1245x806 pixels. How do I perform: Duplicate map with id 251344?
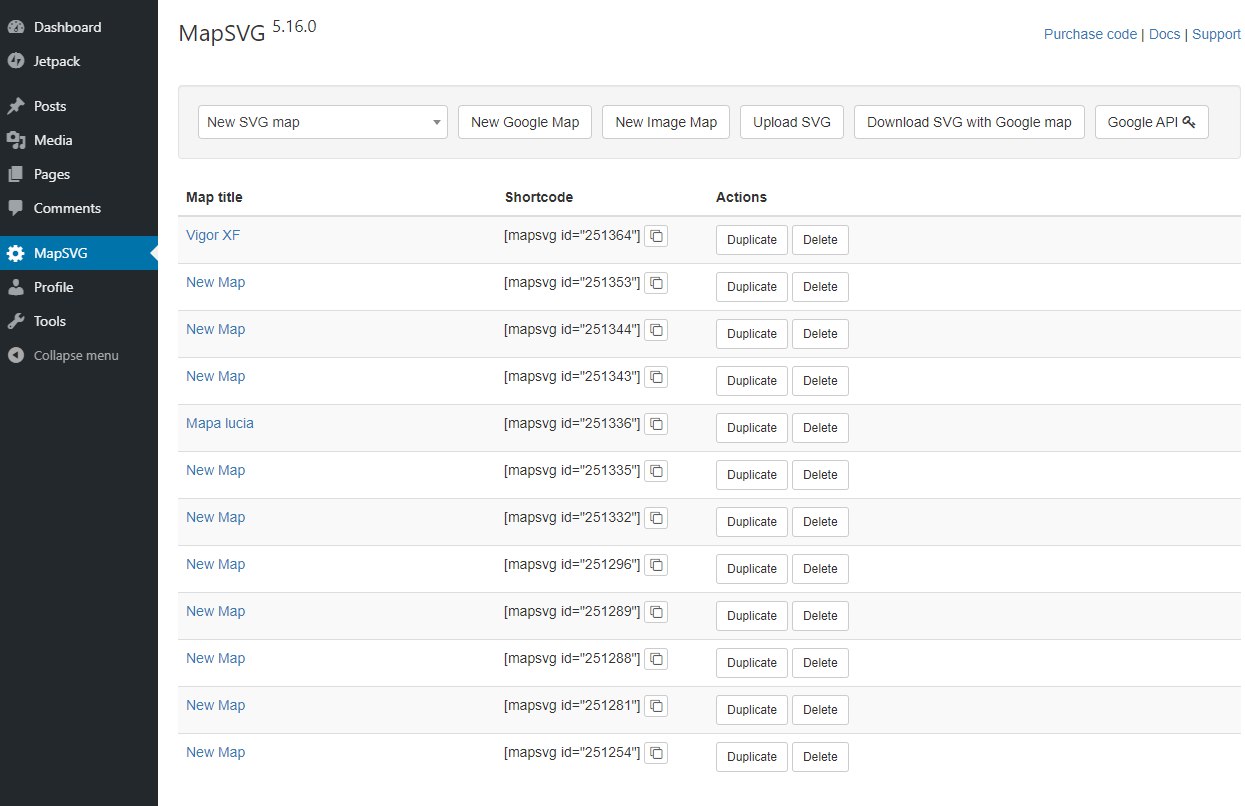[x=752, y=334]
